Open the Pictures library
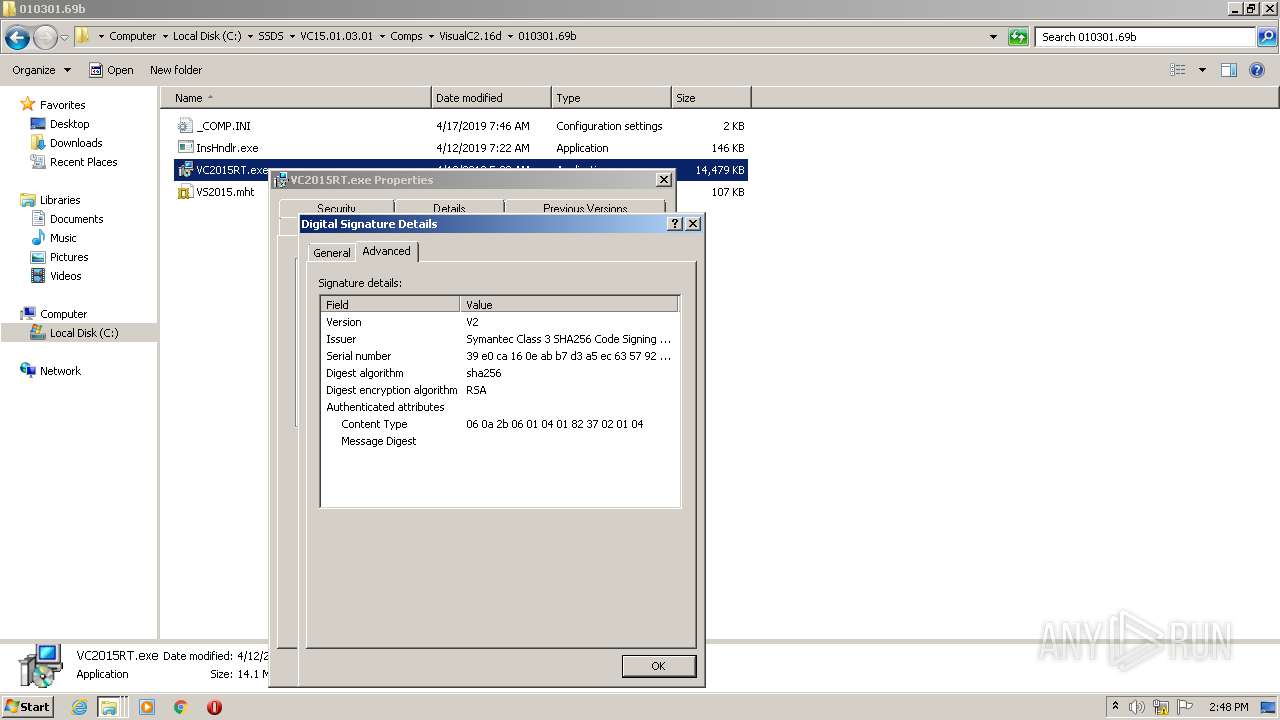The image size is (1280, 720). (69, 257)
